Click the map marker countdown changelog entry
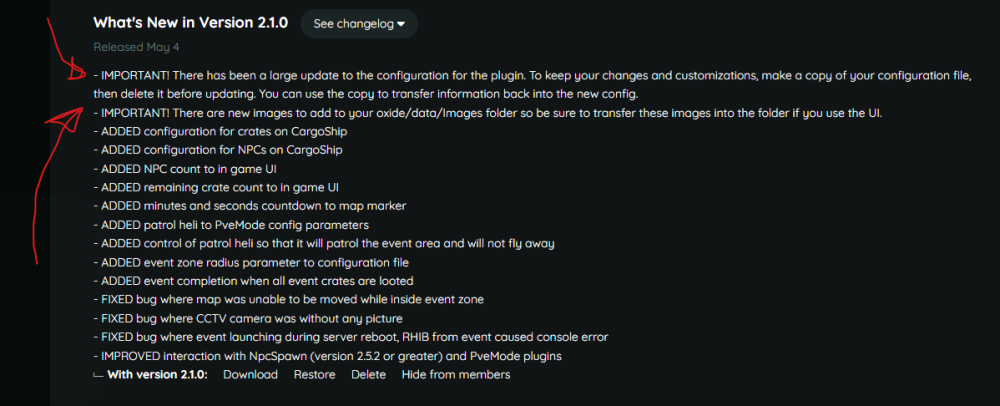The image size is (1000, 406). click(253, 206)
